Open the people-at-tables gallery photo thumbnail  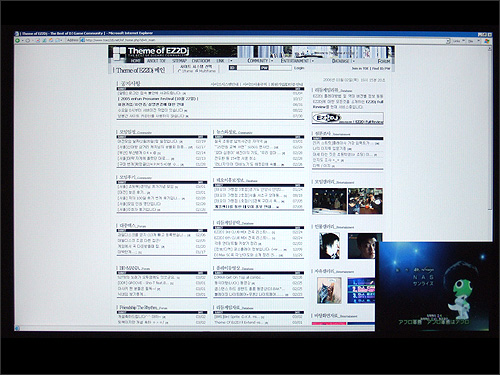click(365, 201)
